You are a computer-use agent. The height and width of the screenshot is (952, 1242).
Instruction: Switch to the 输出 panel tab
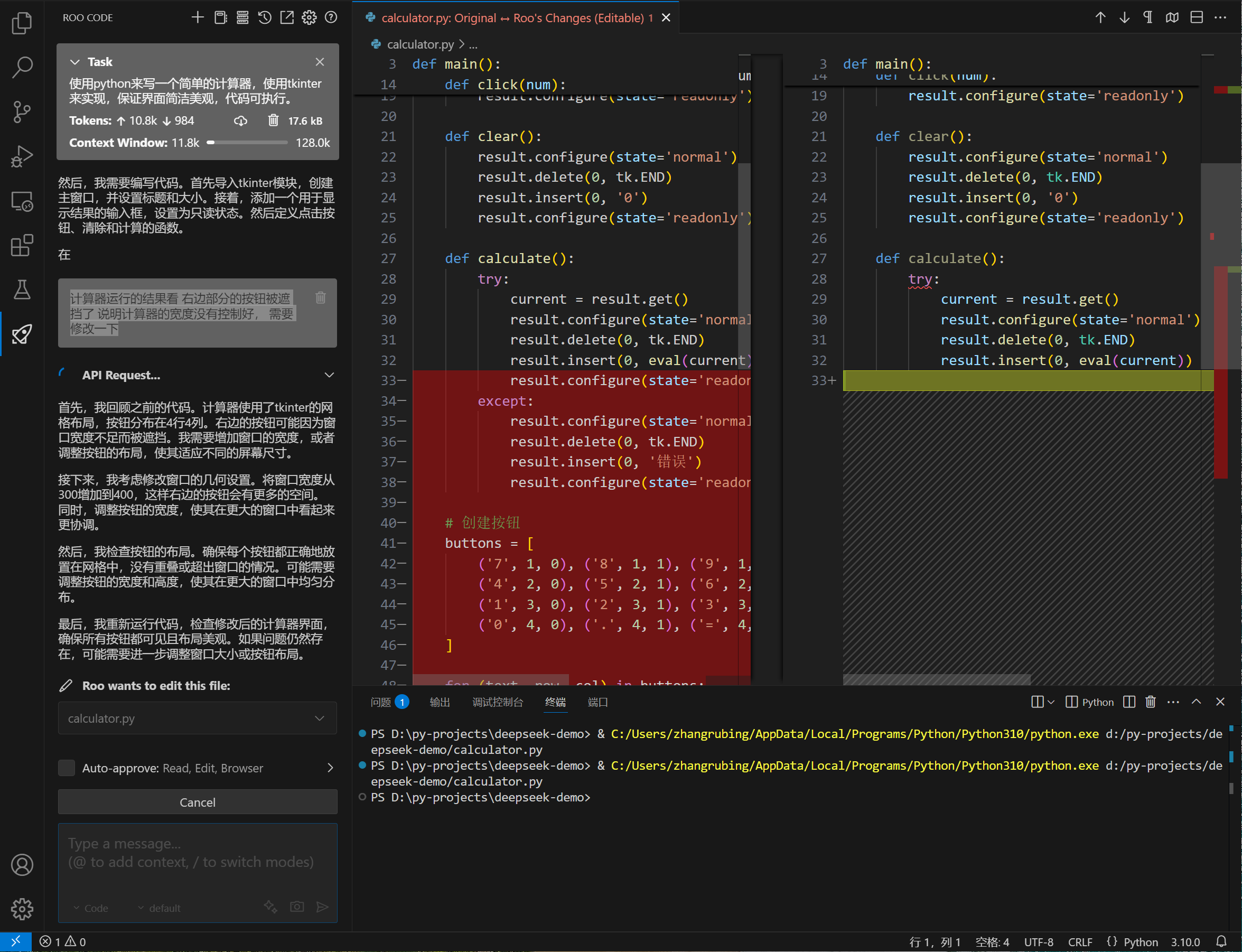pos(440,702)
